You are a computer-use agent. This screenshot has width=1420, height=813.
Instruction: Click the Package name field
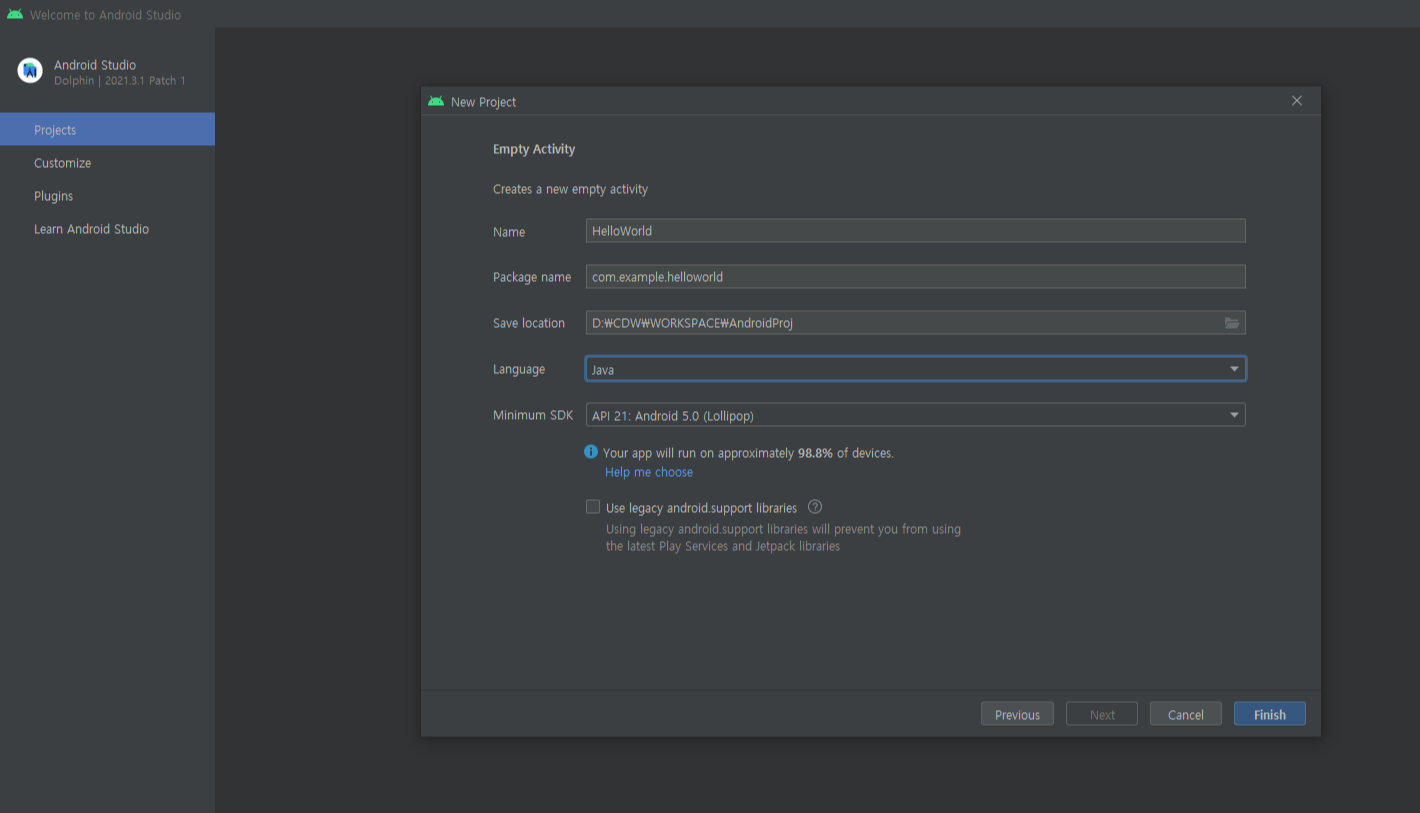point(915,277)
